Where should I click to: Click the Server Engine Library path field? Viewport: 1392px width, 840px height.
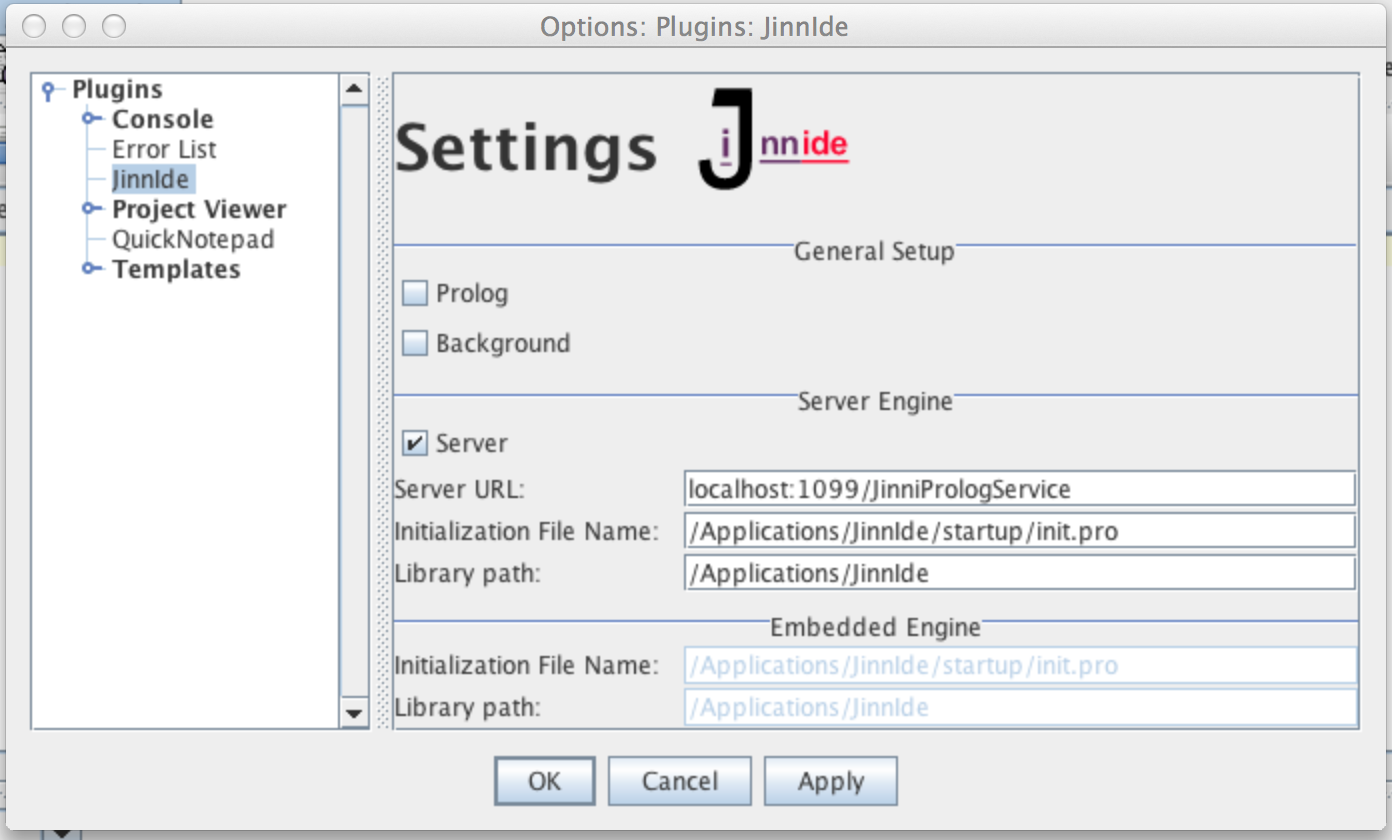coord(1019,573)
